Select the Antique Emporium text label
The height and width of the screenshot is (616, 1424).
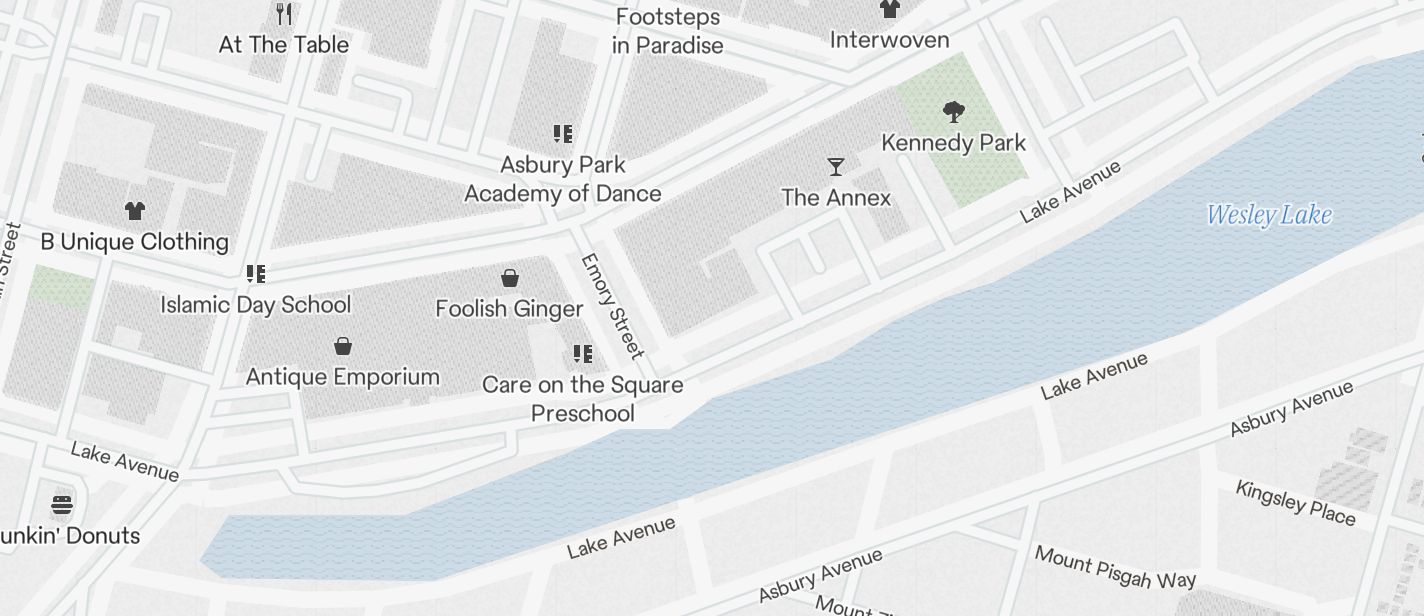pyautogui.click(x=343, y=377)
